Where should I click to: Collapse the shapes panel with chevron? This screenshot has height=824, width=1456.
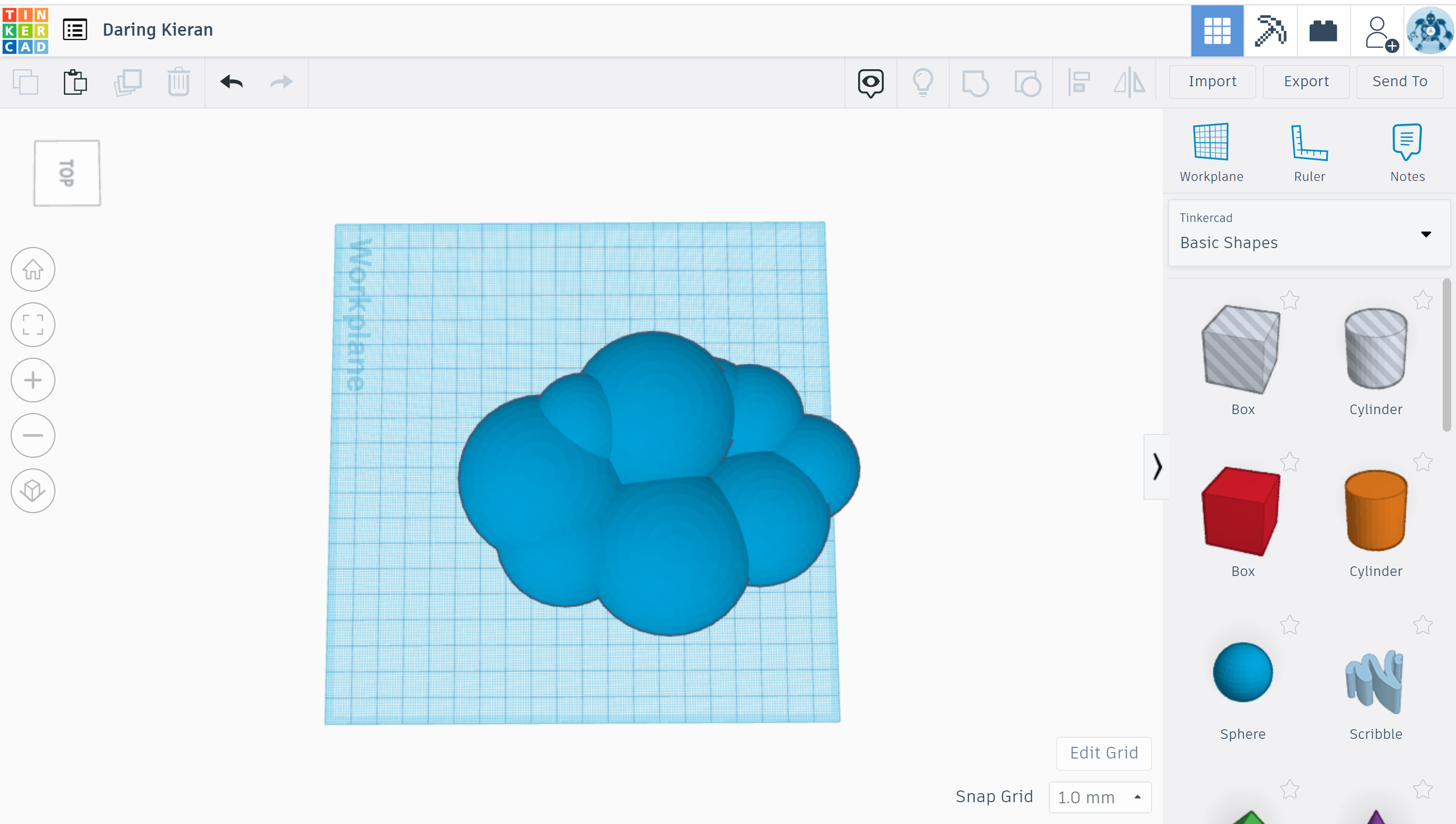(1157, 467)
